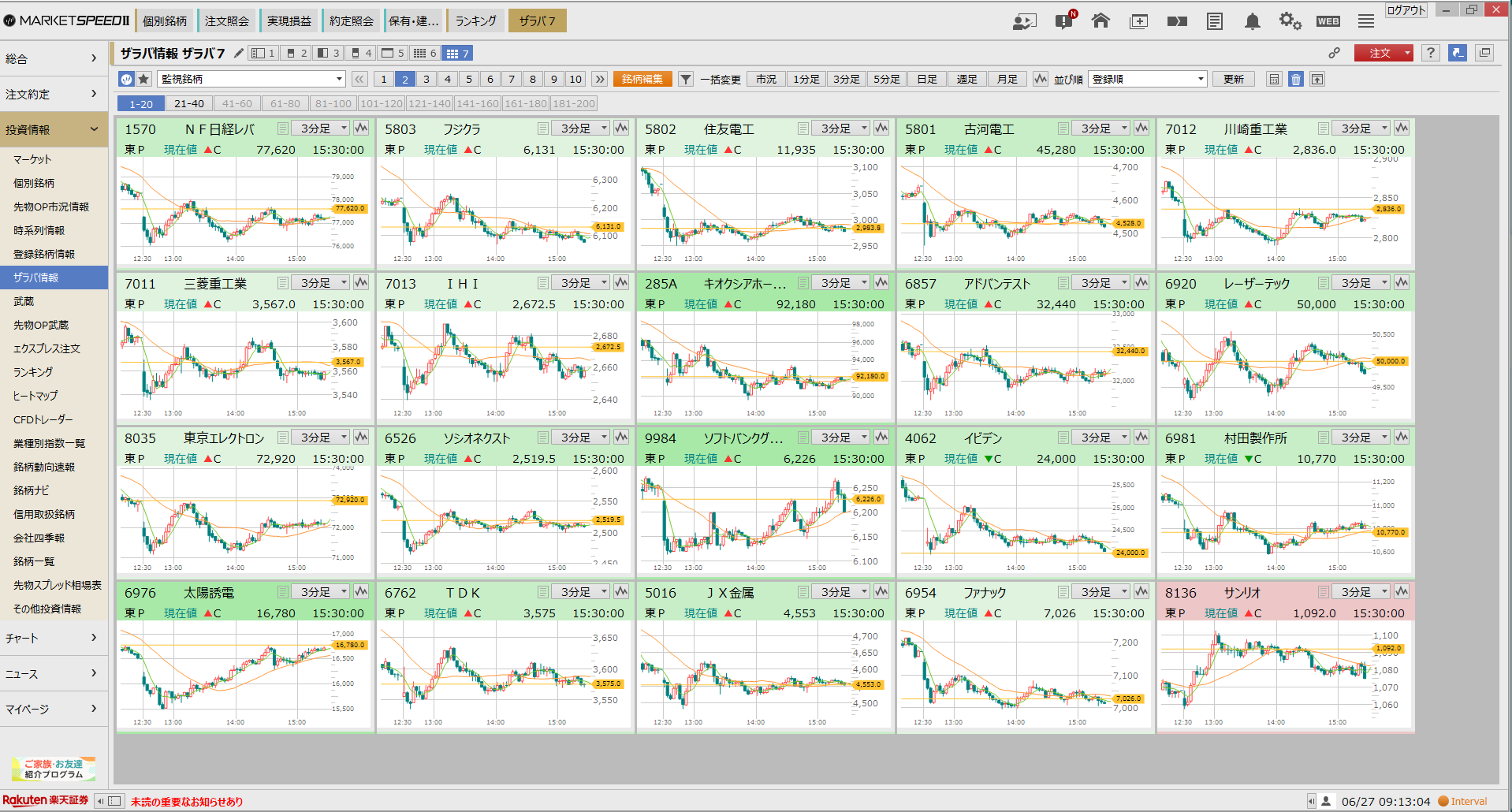The image size is (1512, 812).
Task: Click the WEB icon in top toolbar
Action: (x=1328, y=21)
